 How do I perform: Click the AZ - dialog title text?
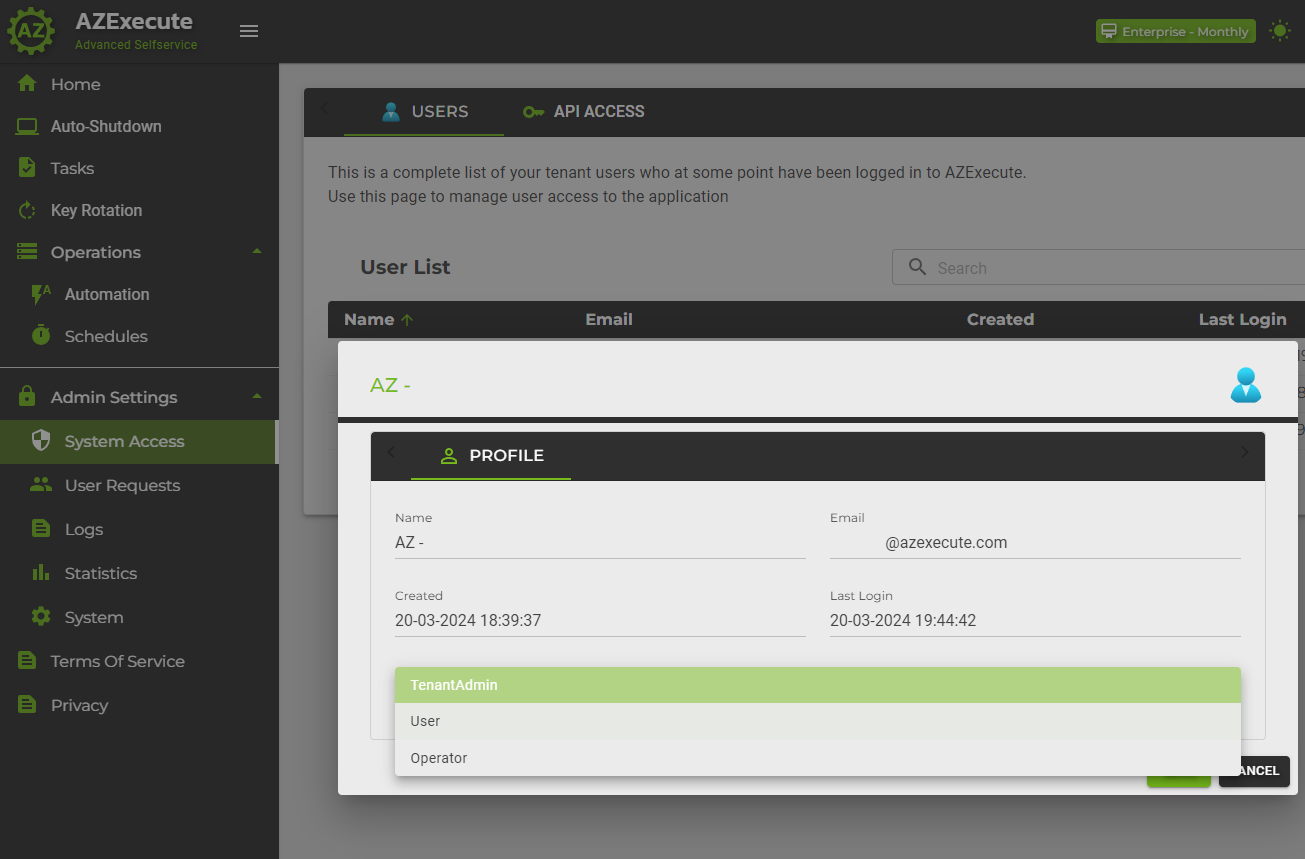(x=390, y=385)
